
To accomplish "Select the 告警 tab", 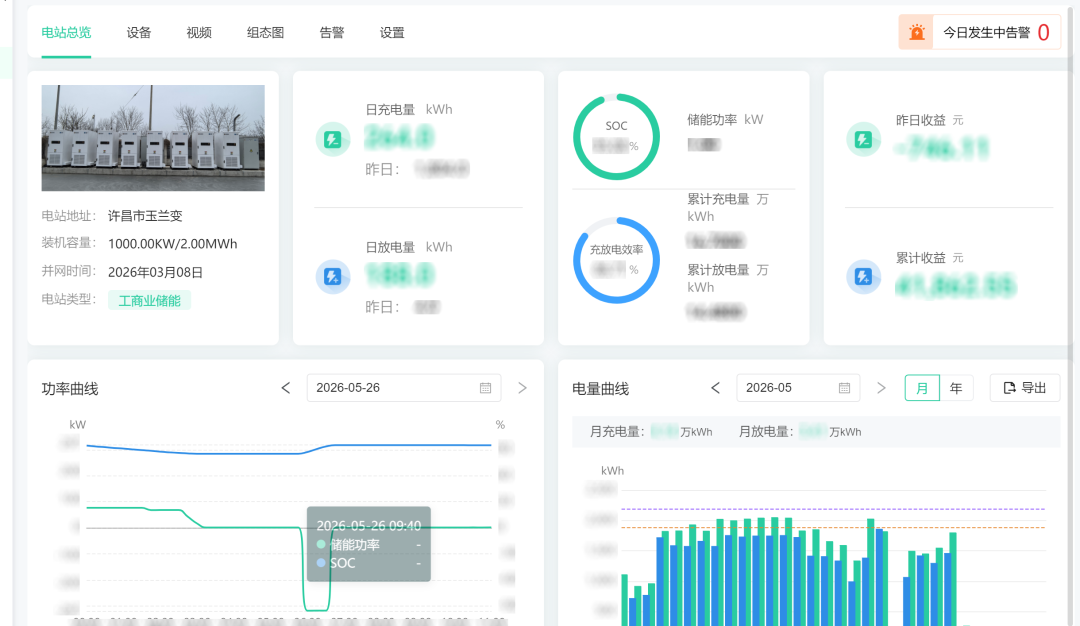I will coord(332,32).
